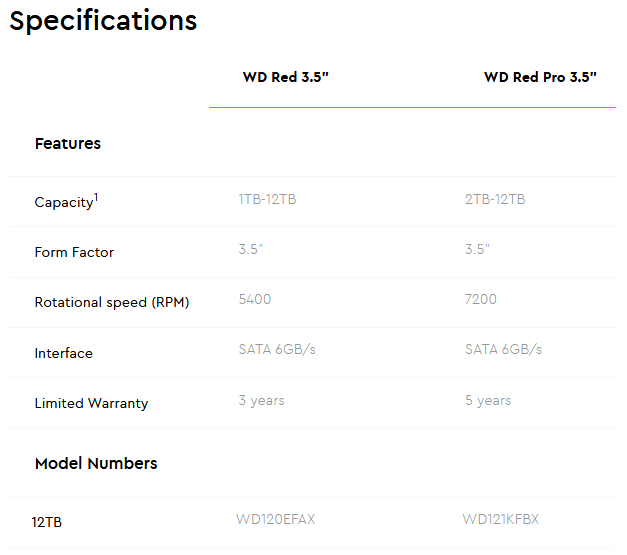
Task: Click the Capacity row label
Action: click(x=63, y=203)
